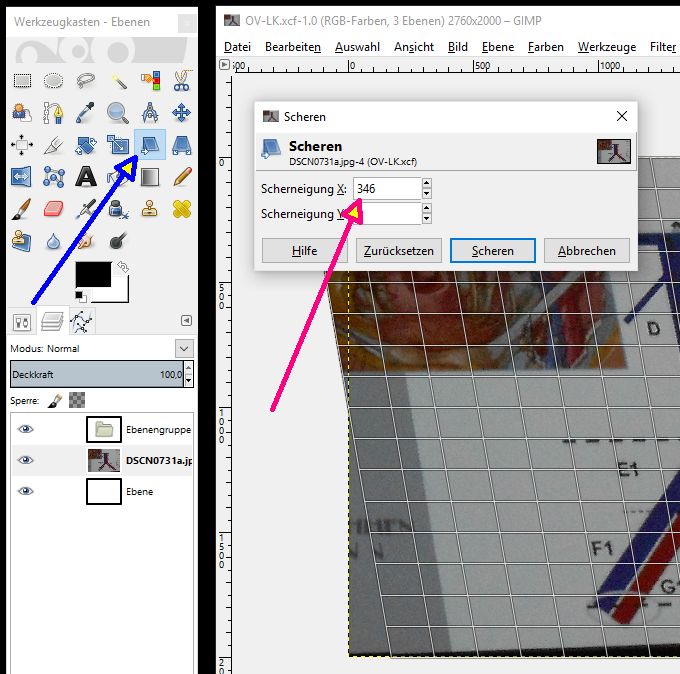
Task: Toggle the lock pixels brush icon
Action: (x=56, y=400)
